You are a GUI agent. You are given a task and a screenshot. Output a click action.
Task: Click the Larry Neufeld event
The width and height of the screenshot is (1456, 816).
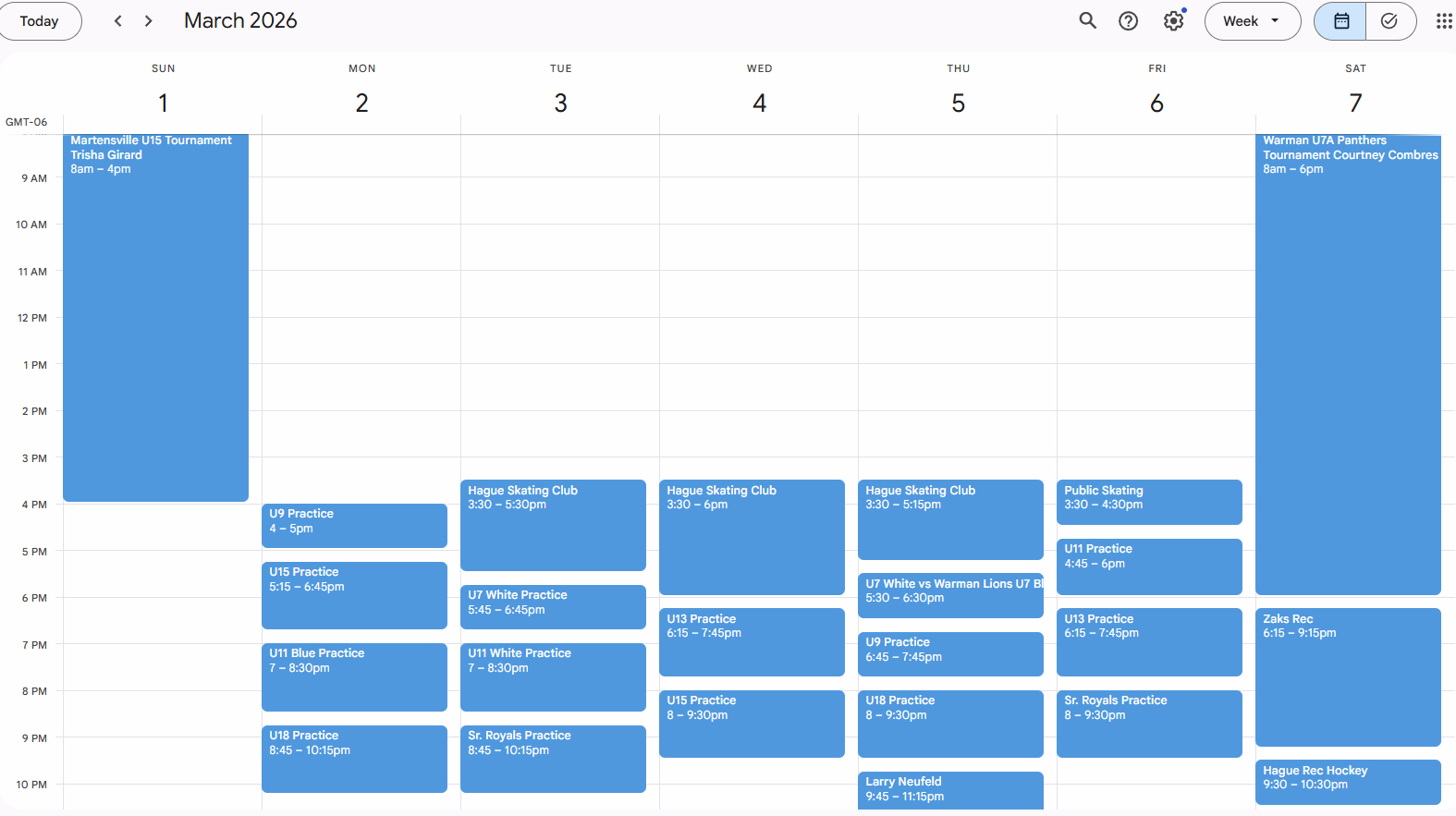[949, 789]
